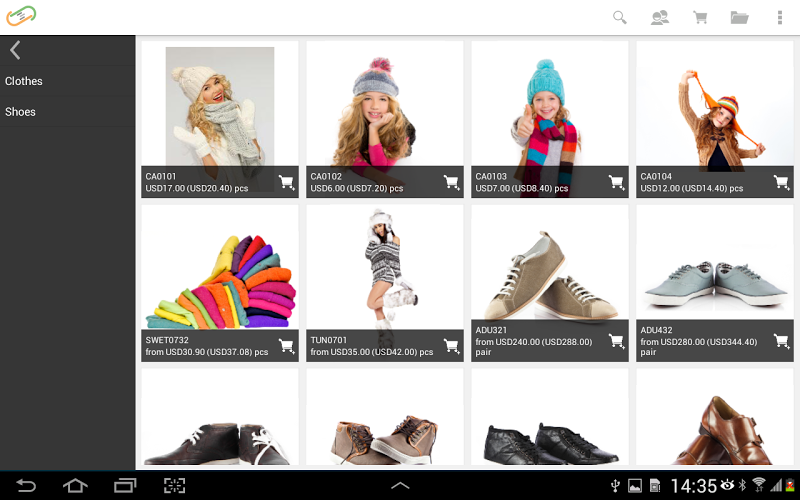Image resolution: width=800 pixels, height=500 pixels.
Task: Click product code ADU432 label
Action: click(656, 330)
